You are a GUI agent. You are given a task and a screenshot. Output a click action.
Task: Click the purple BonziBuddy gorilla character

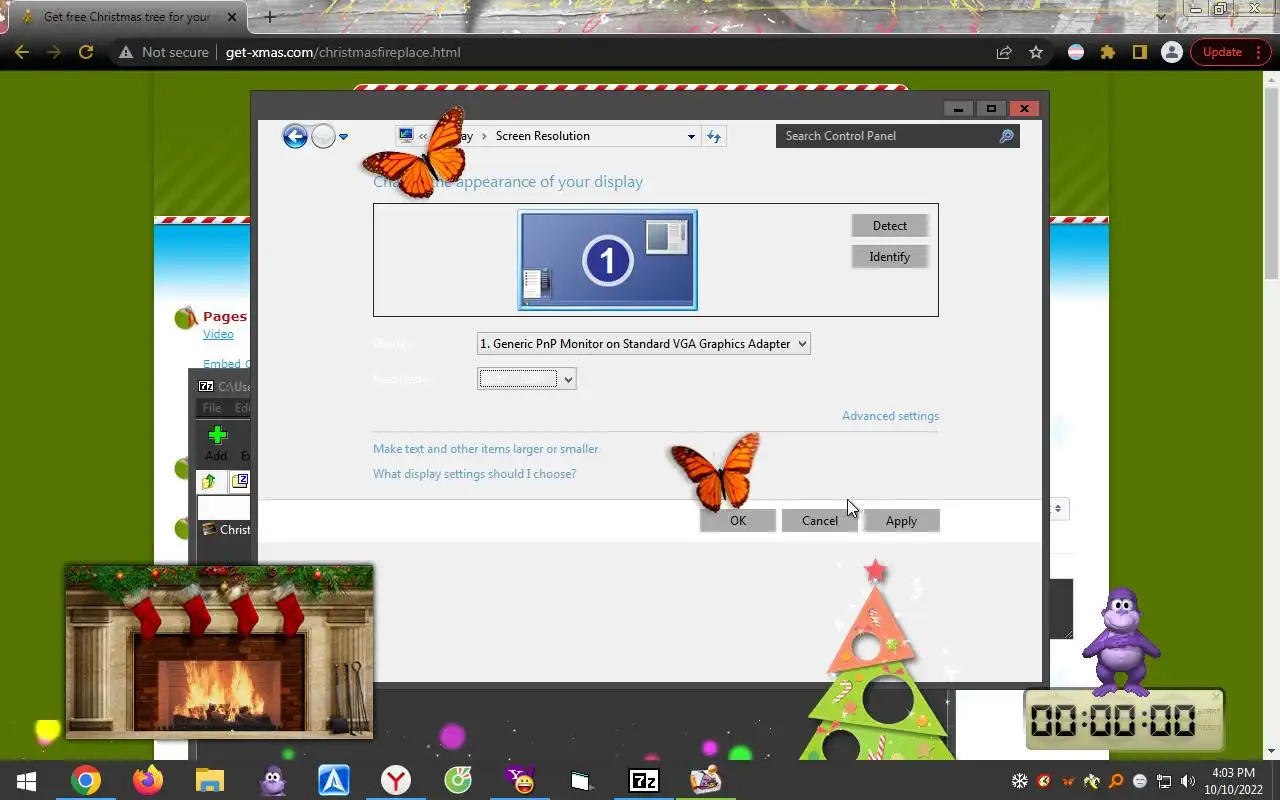1121,641
